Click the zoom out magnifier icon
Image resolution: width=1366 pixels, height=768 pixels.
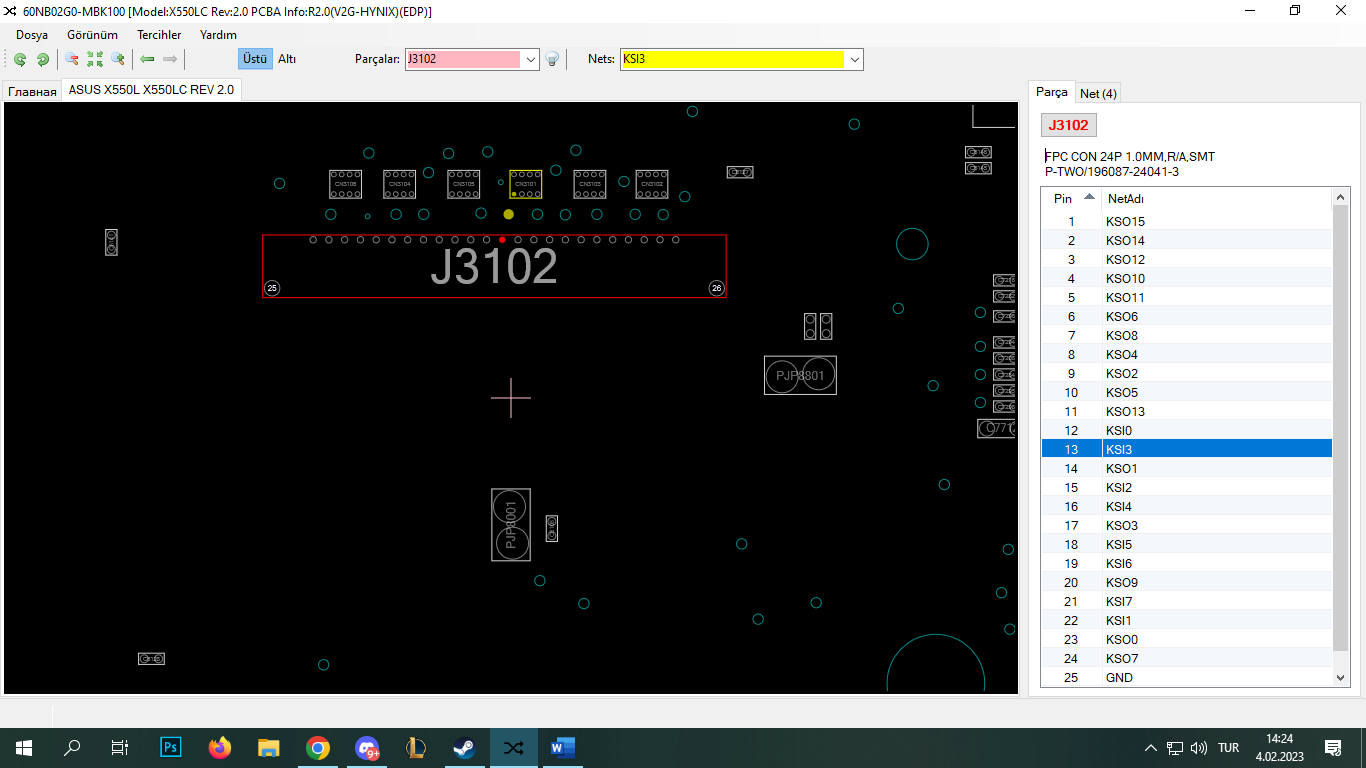[x=72, y=59]
